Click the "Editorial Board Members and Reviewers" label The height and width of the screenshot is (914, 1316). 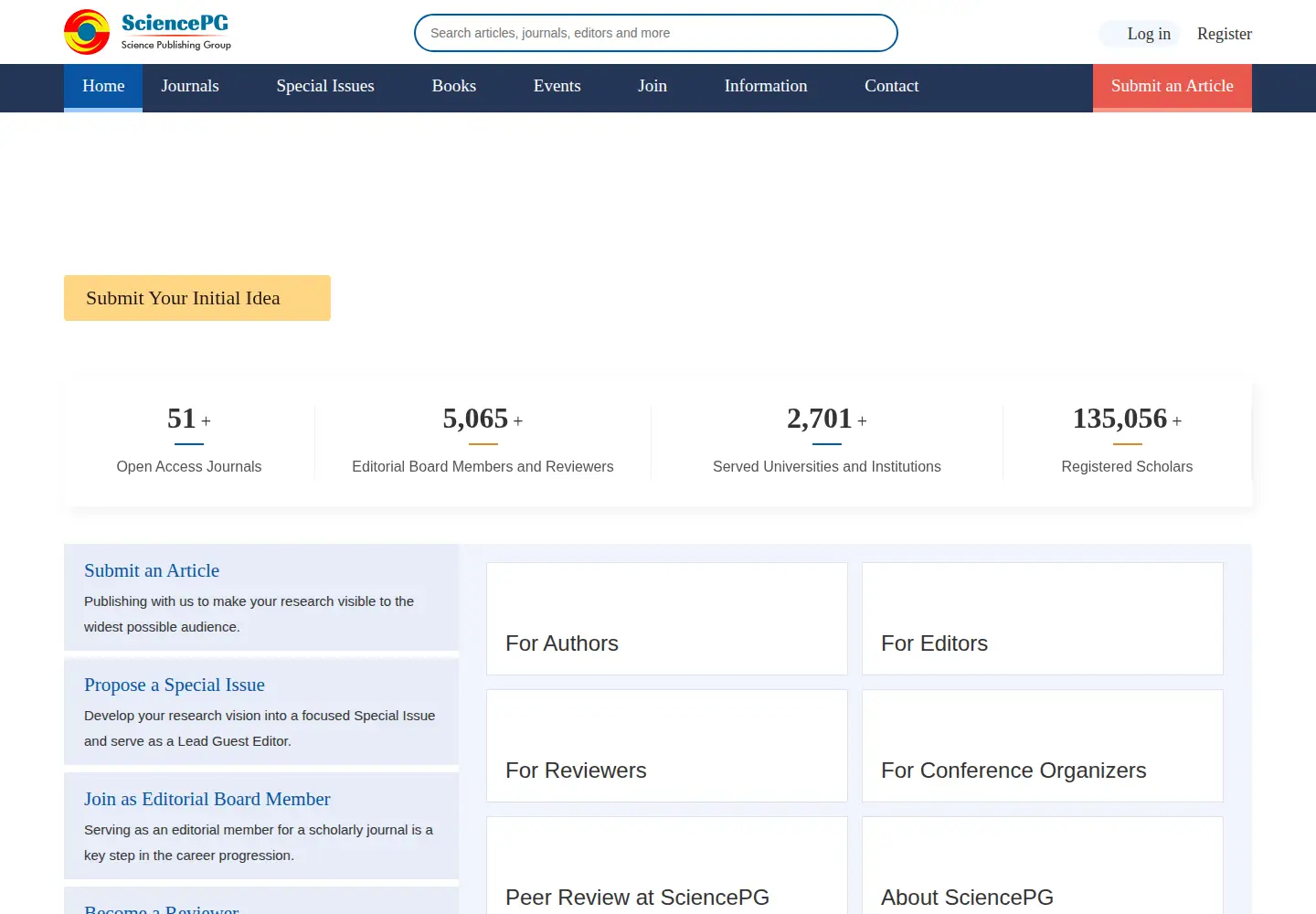click(483, 467)
